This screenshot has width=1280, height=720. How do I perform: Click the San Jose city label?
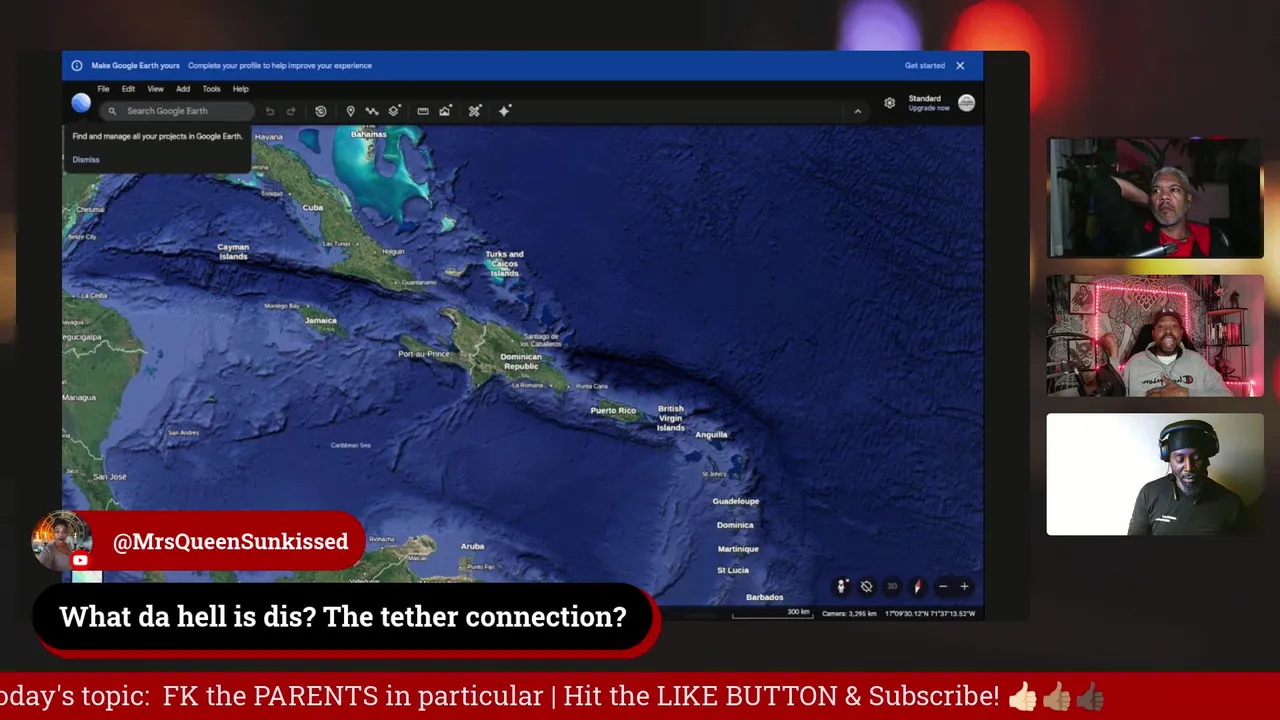[110, 477]
